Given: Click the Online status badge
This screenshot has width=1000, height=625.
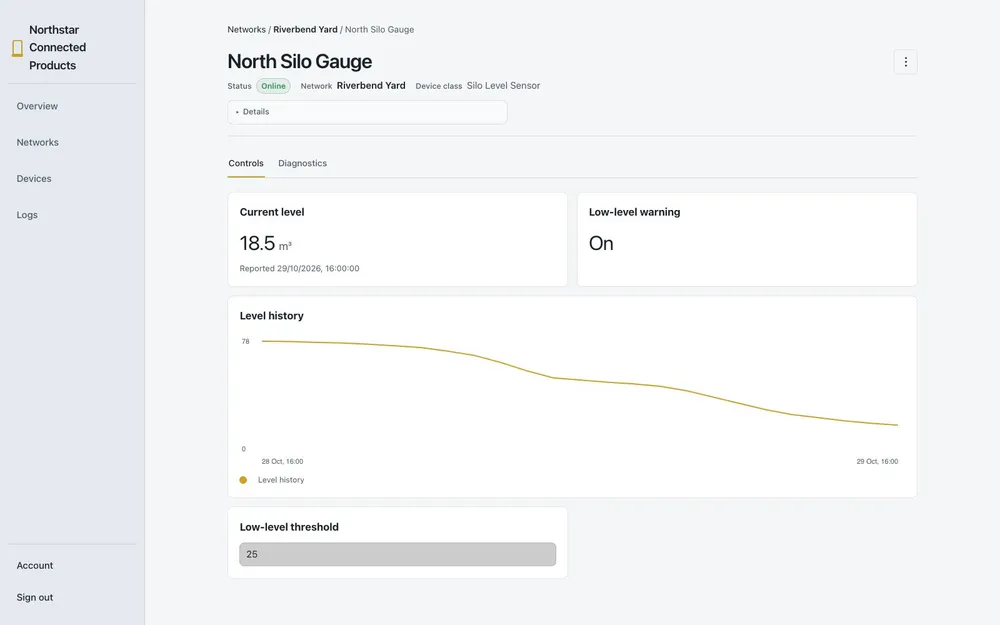Looking at the screenshot, I should tap(273, 86).
